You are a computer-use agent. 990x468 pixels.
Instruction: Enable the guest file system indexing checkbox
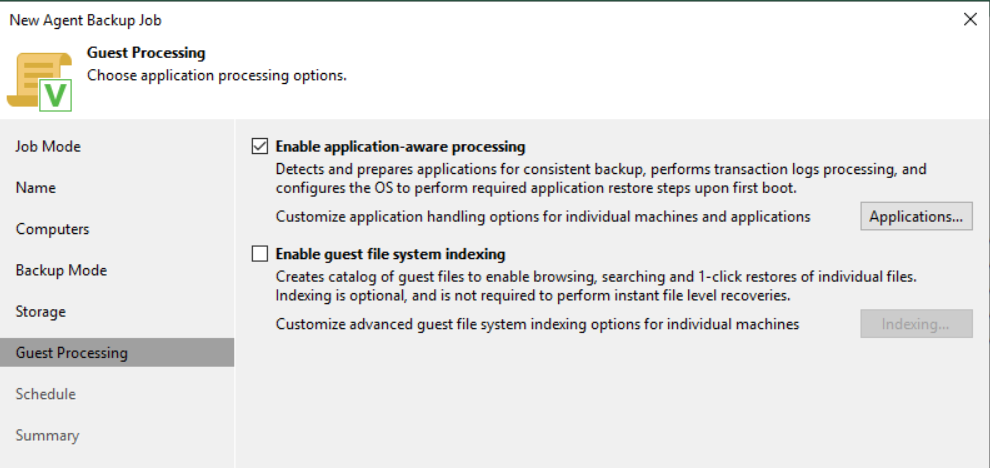[260, 254]
